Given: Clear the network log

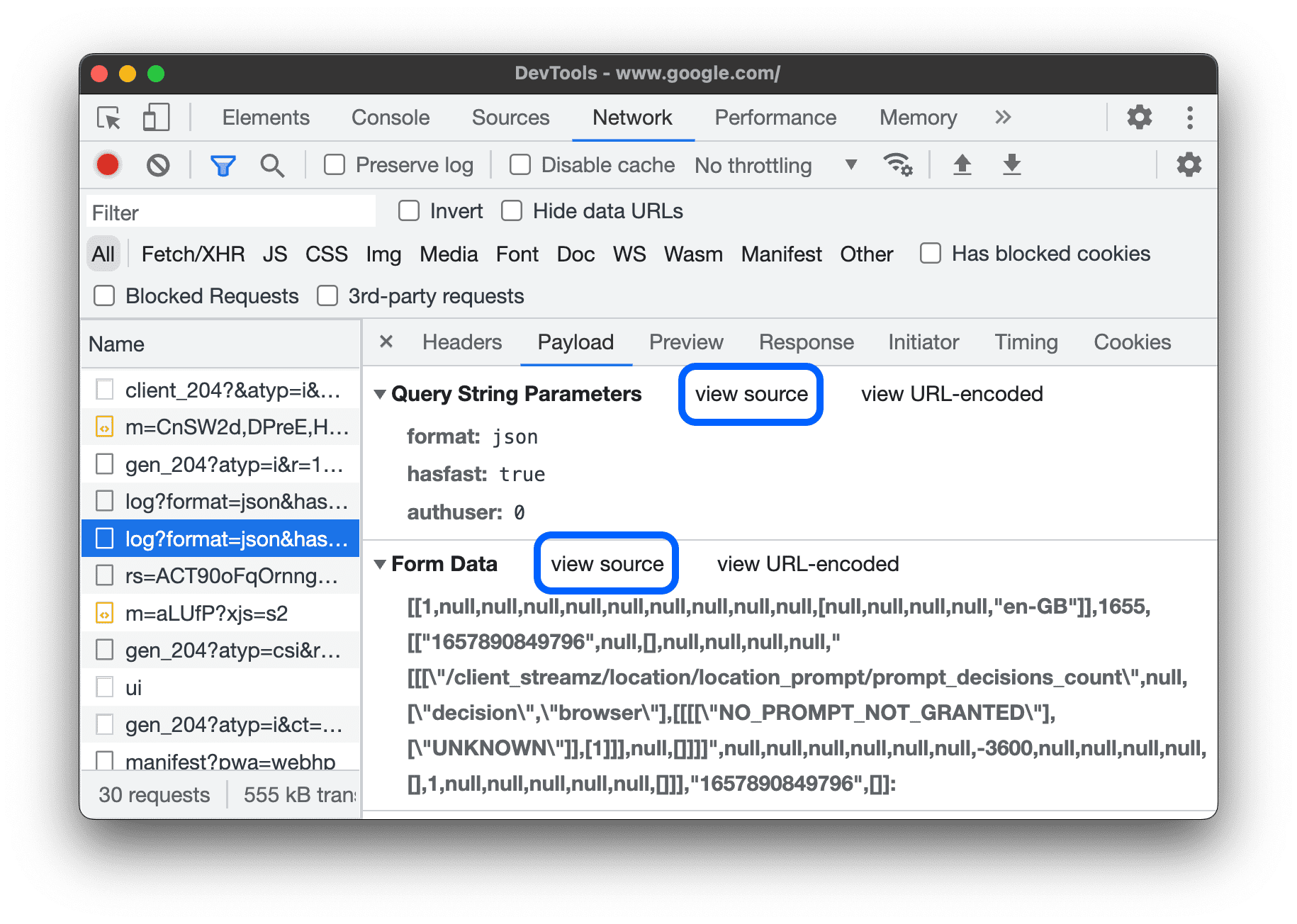Looking at the screenshot, I should (x=158, y=165).
